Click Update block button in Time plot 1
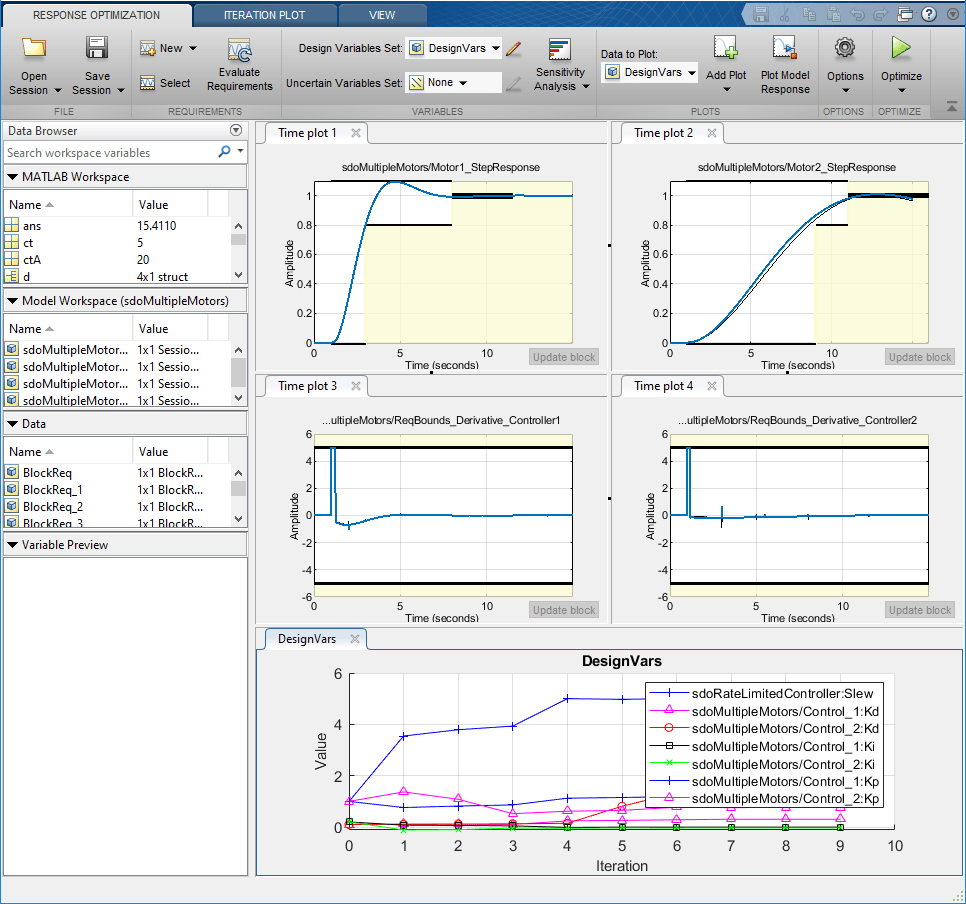This screenshot has height=904, width=966. [564, 357]
